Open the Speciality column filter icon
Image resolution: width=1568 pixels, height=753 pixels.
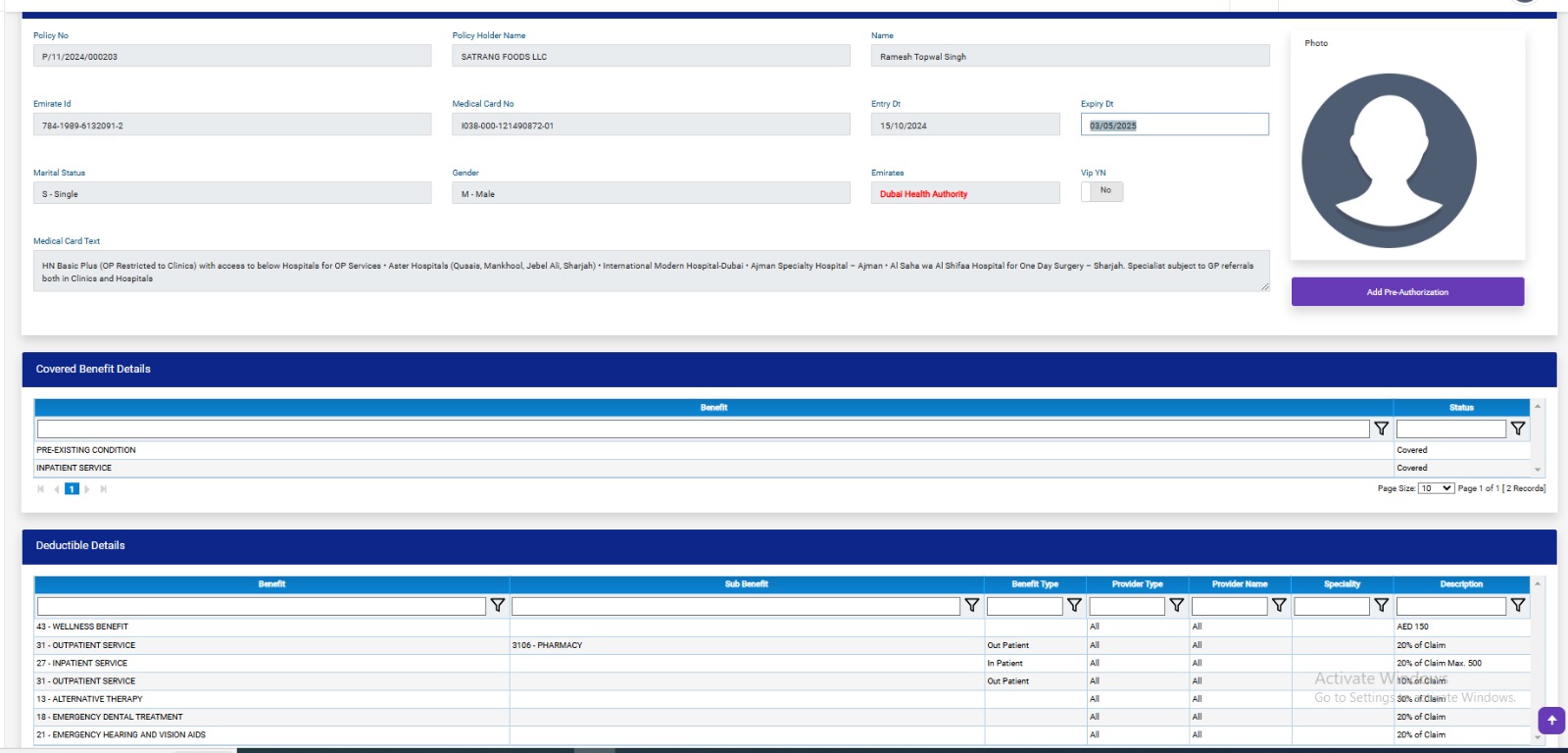tap(1381, 606)
